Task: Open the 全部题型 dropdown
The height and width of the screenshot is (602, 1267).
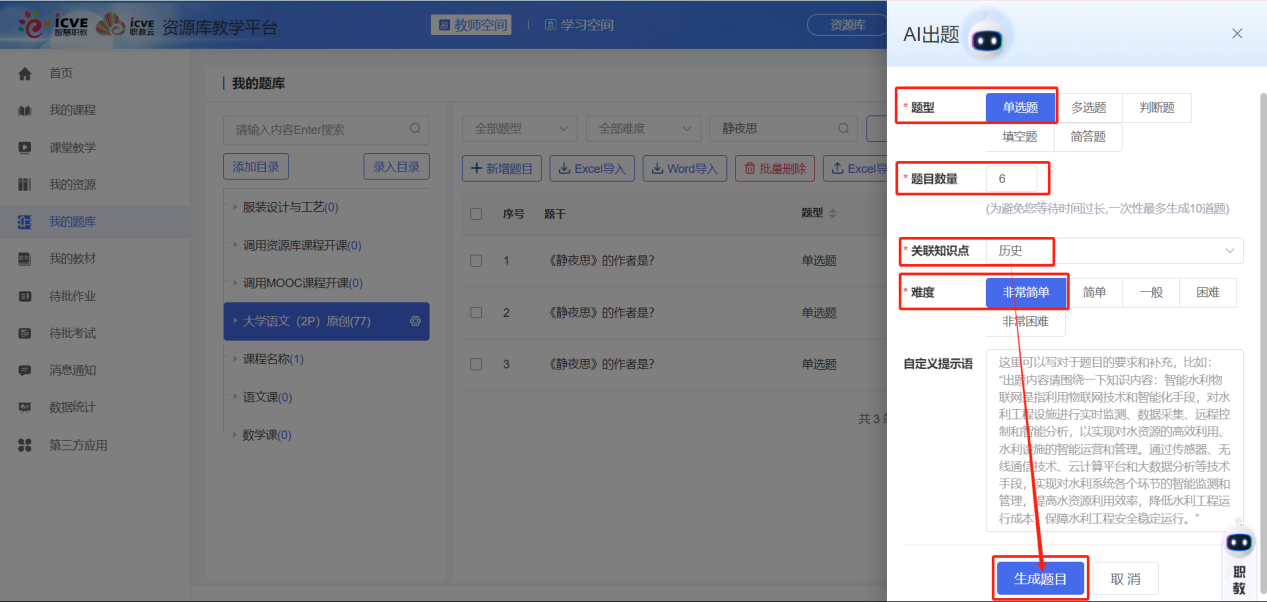Action: [518, 128]
